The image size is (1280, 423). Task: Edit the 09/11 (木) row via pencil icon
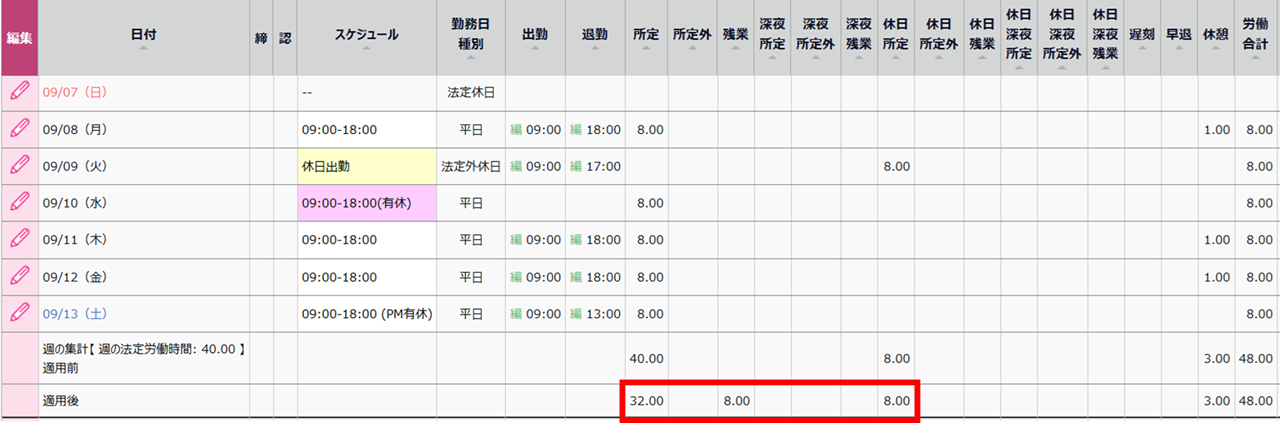click(x=19, y=240)
